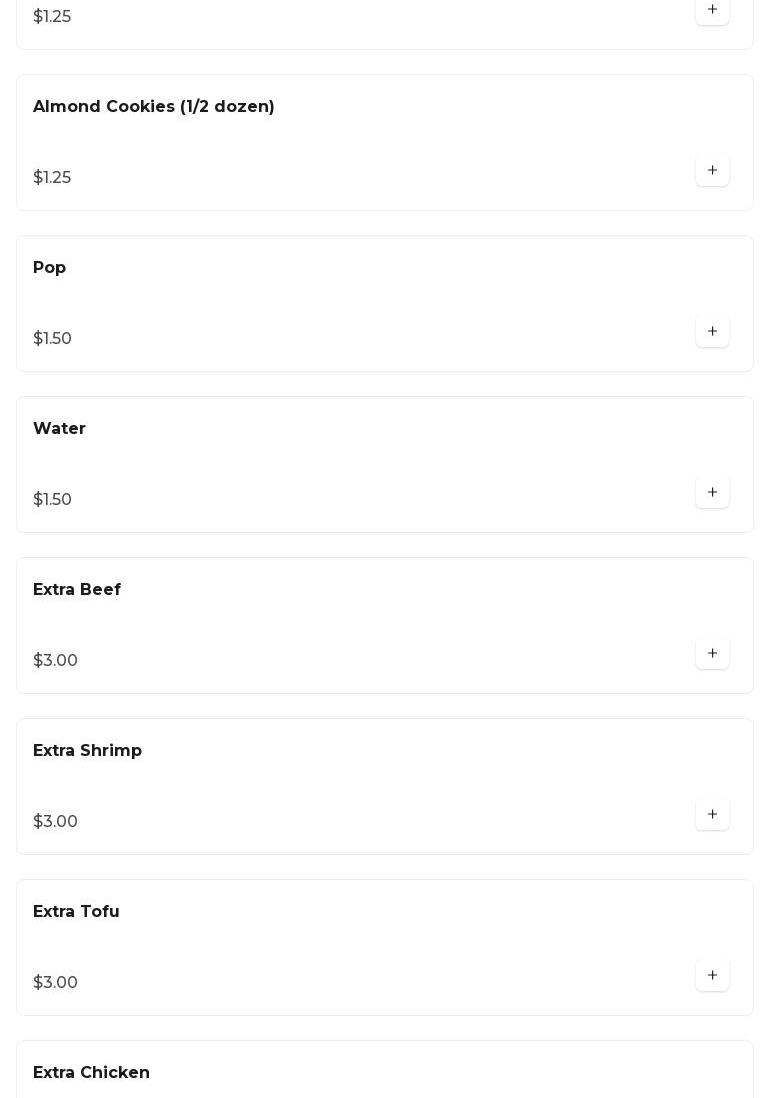The width and height of the screenshot is (770, 1098).
Task: Click the Extra Beef item name
Action: pos(77,590)
